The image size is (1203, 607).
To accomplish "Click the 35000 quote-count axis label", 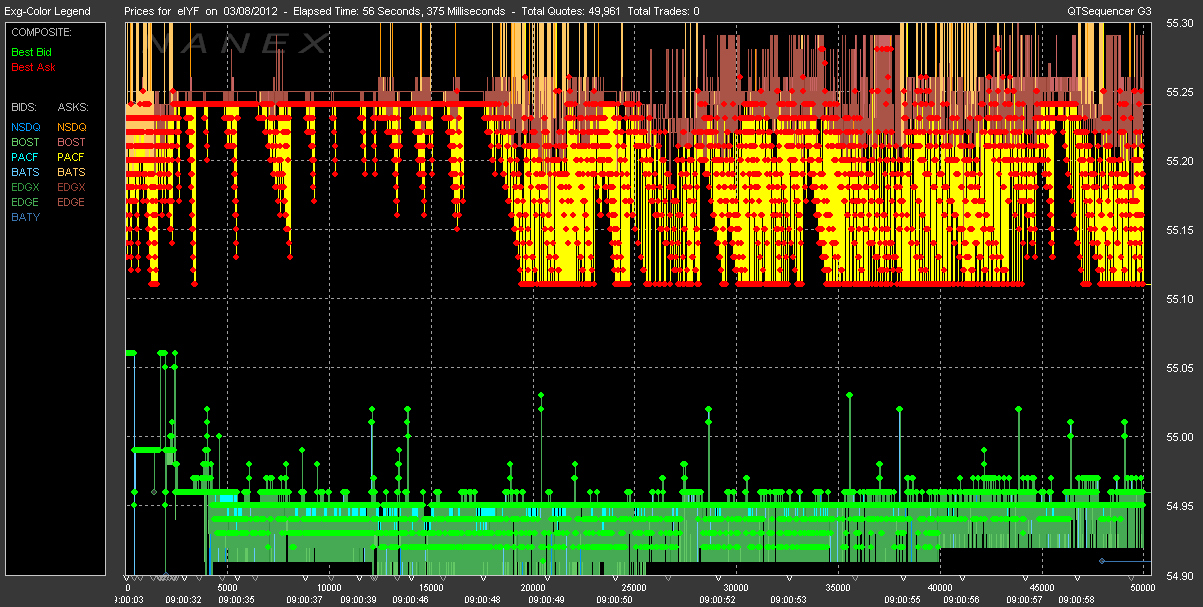I will coord(837,587).
